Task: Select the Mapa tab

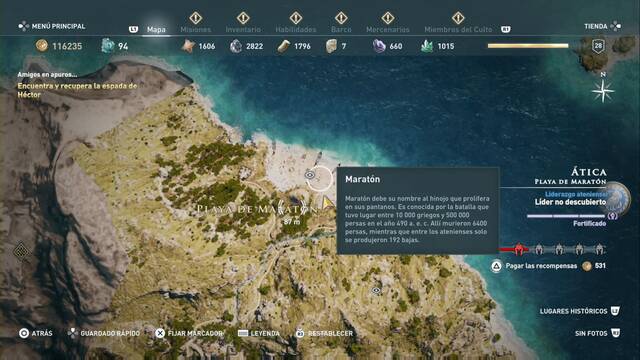Action: click(x=156, y=29)
